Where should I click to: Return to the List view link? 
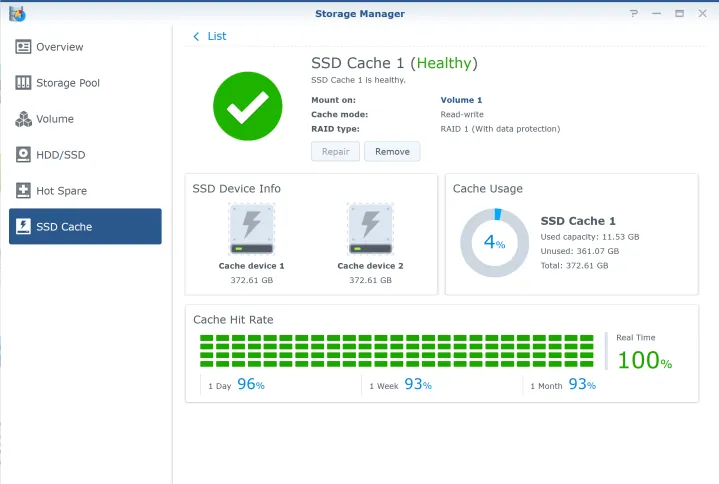216,36
